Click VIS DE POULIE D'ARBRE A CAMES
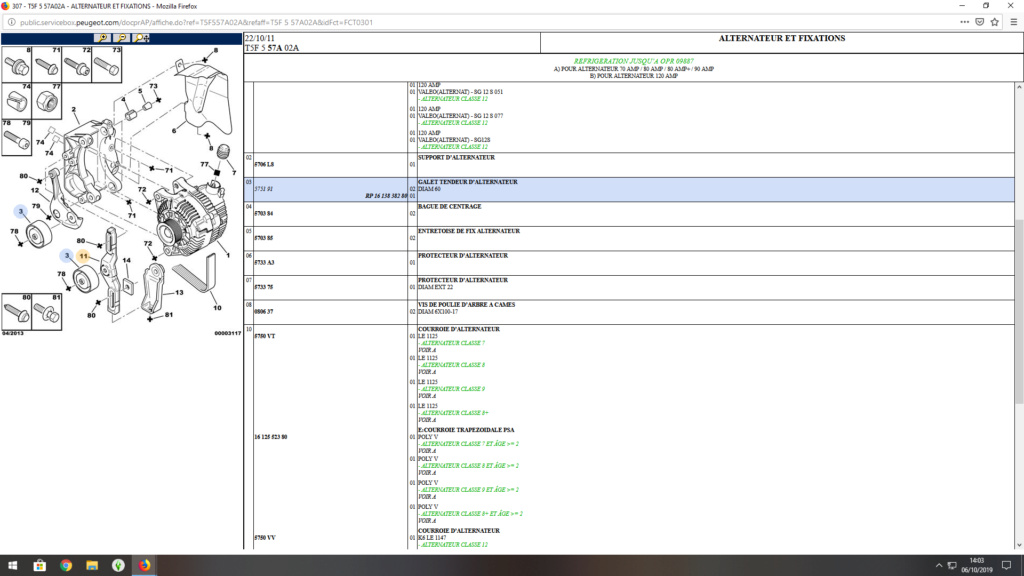Viewport: 1024px width, 576px height. pyautogui.click(x=466, y=304)
